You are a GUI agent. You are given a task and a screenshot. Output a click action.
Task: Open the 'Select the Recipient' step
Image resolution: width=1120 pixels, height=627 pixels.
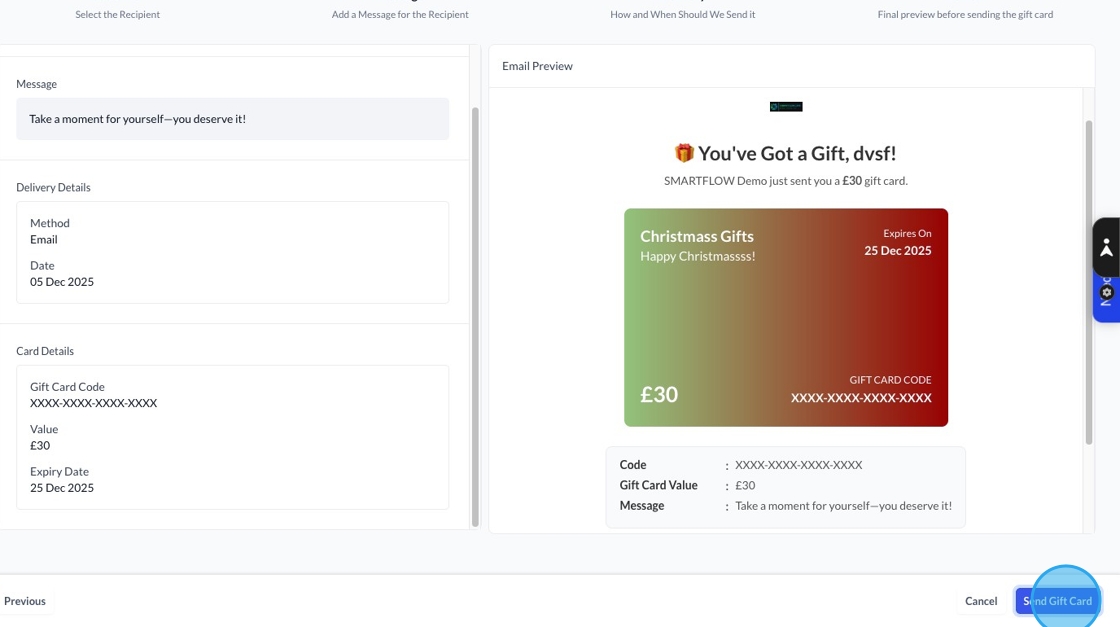118,14
